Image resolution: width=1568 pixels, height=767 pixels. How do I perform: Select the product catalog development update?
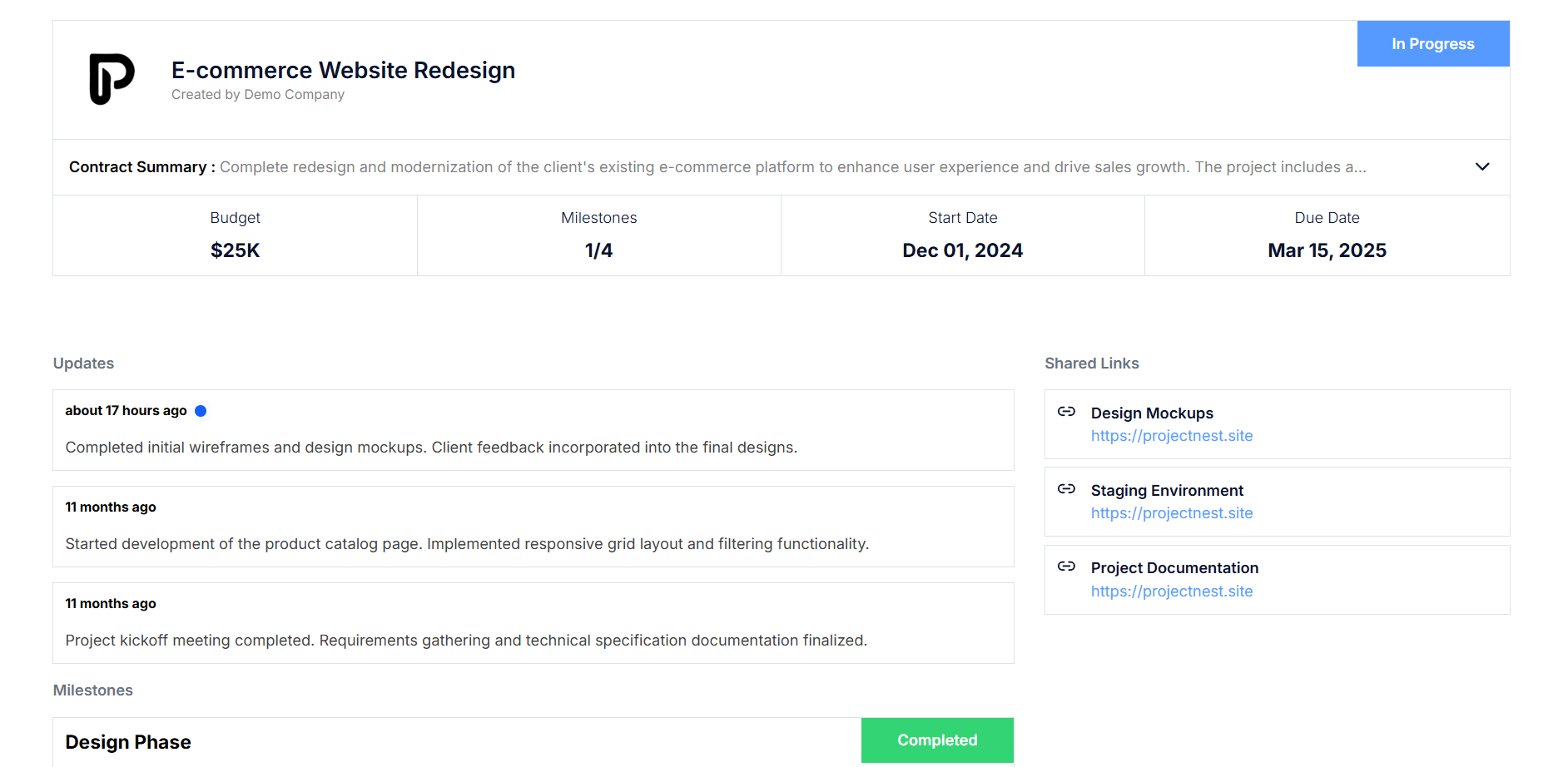533,527
